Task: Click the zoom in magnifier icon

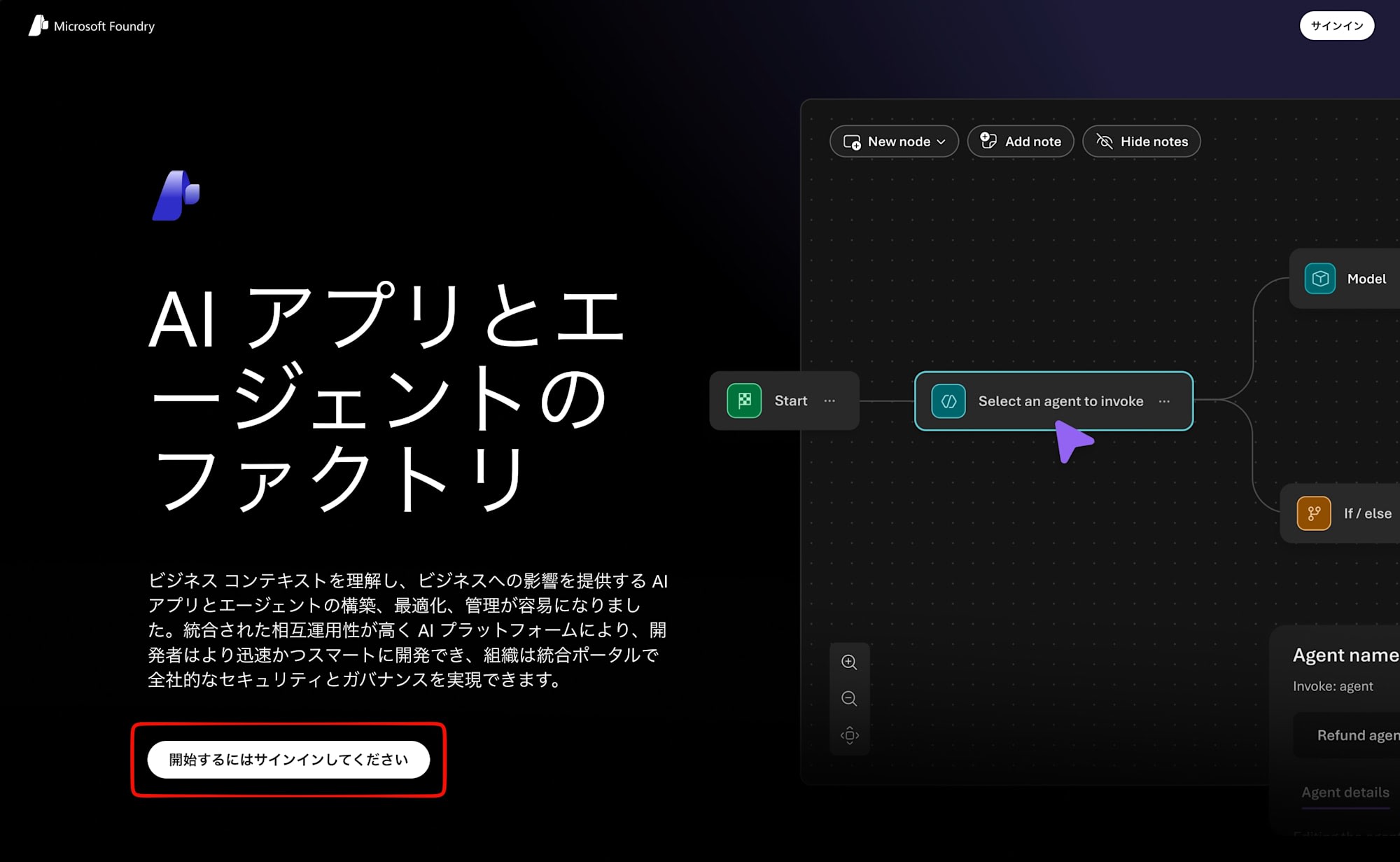Action: click(849, 662)
